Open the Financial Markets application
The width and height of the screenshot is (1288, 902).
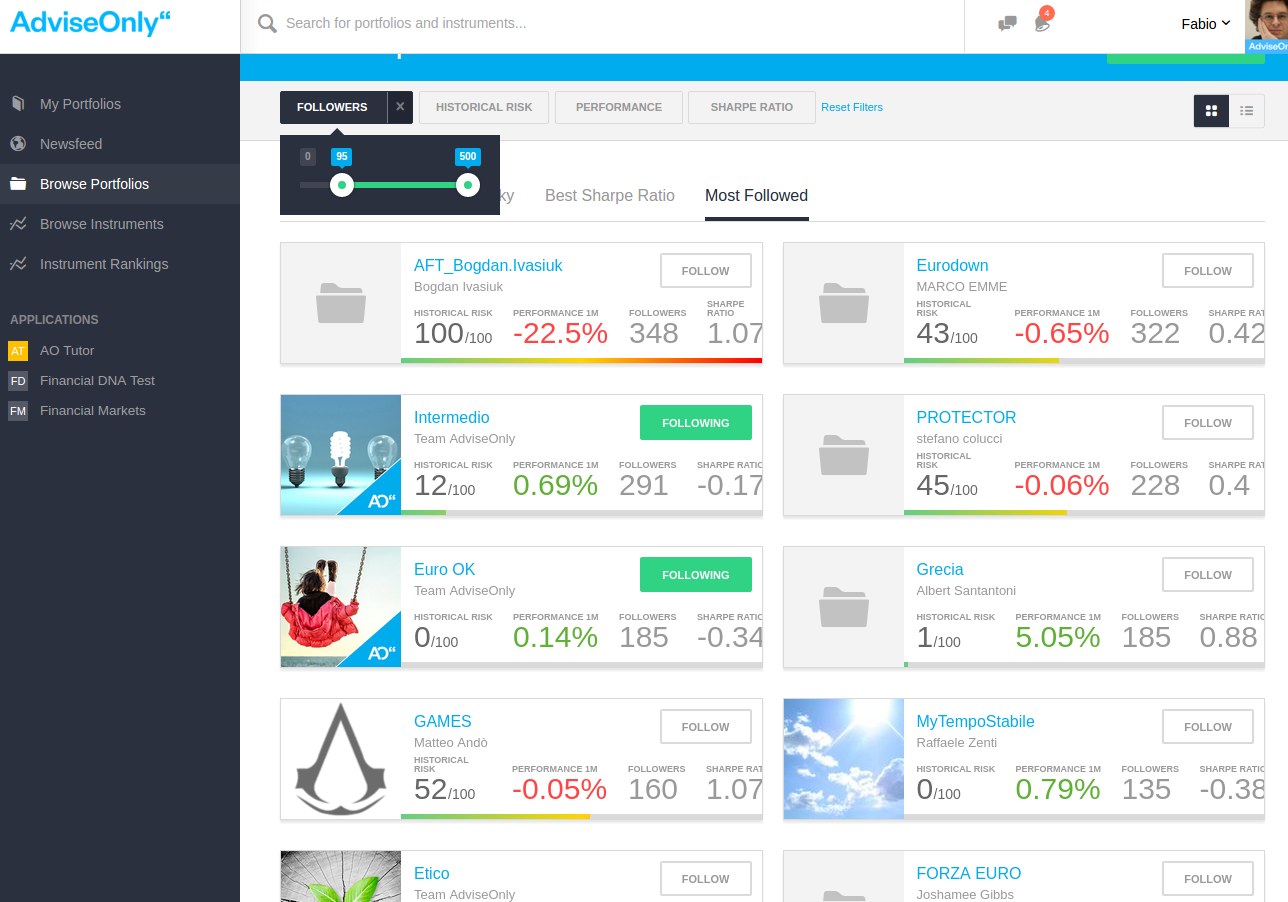92,411
